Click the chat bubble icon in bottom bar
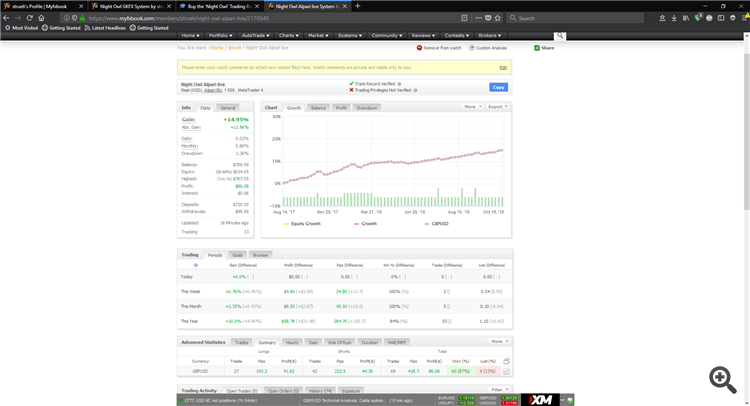The width and height of the screenshot is (750, 406). (x=570, y=400)
